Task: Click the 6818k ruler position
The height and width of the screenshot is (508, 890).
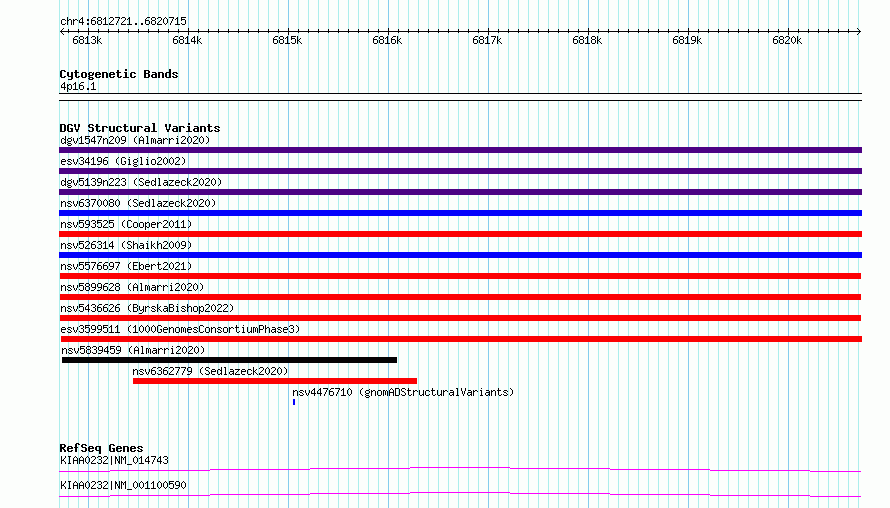Action: pyautogui.click(x=587, y=40)
